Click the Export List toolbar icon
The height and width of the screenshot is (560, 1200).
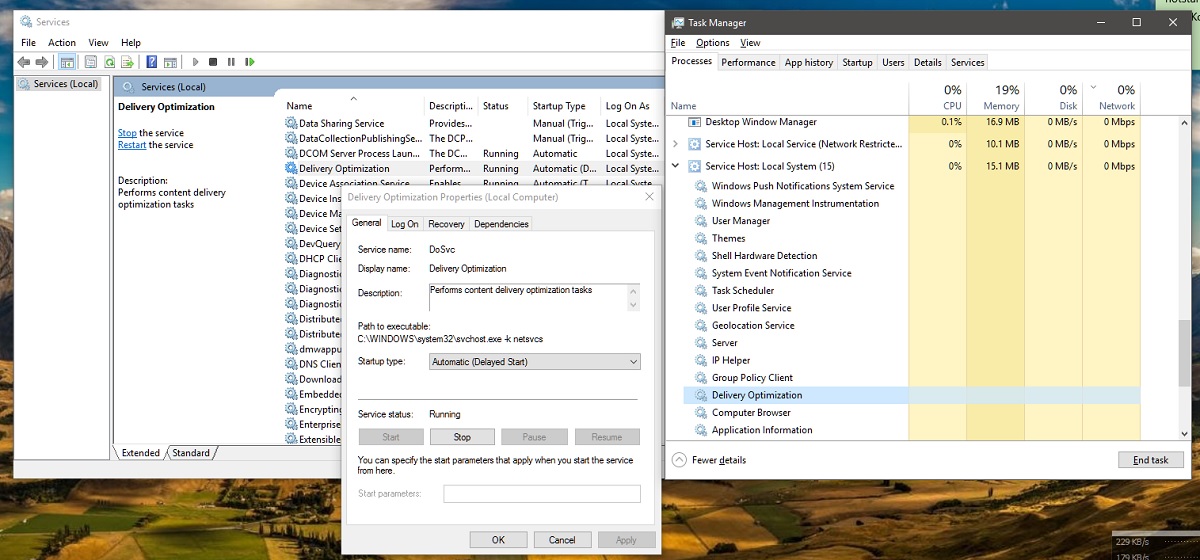[x=127, y=62]
